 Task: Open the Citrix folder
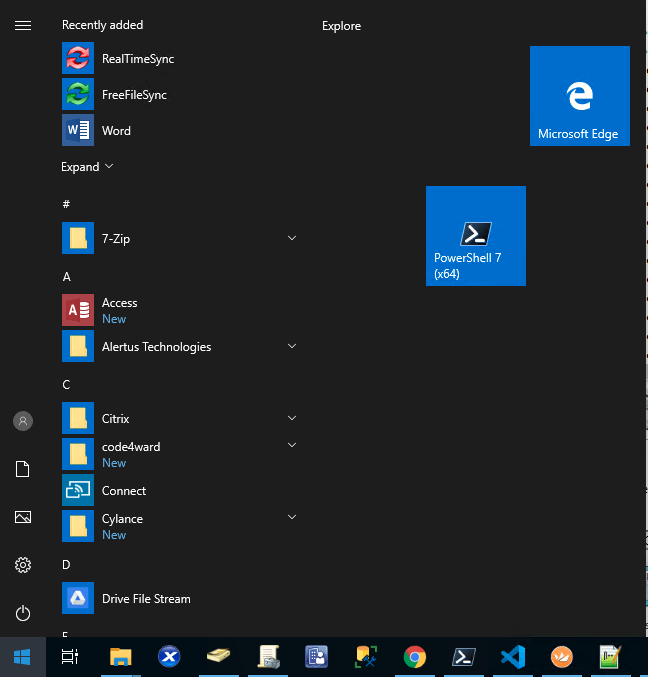tap(179, 418)
